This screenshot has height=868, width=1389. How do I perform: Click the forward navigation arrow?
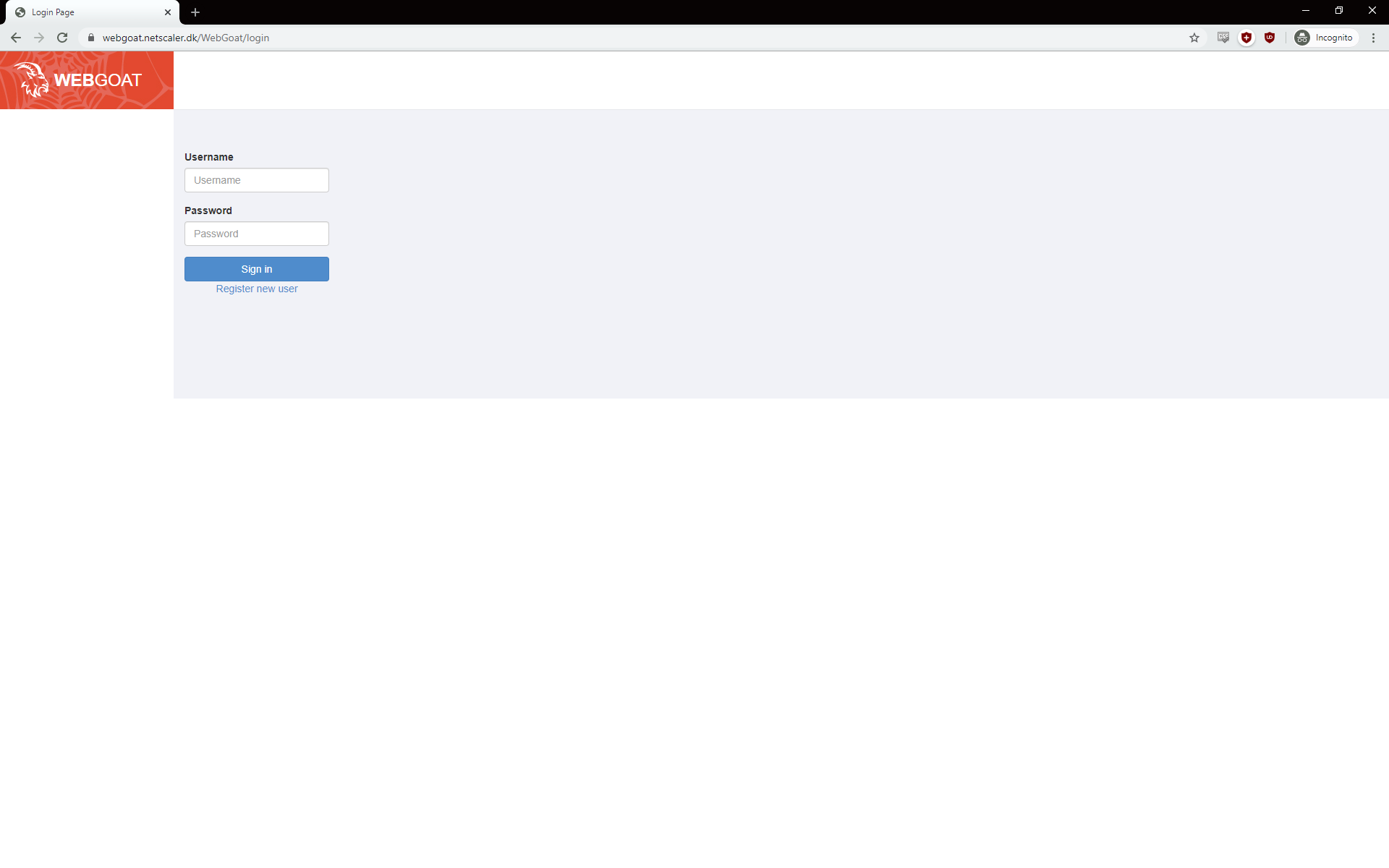pyautogui.click(x=39, y=38)
